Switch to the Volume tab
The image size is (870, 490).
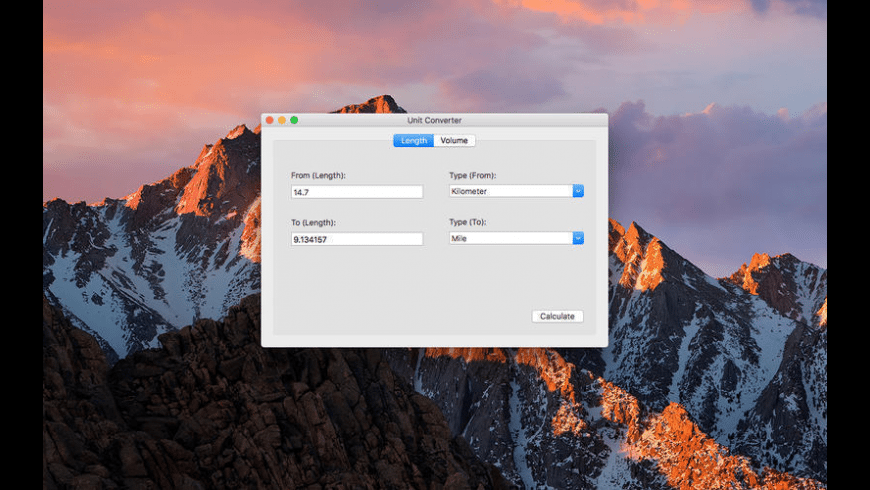pyautogui.click(x=454, y=140)
